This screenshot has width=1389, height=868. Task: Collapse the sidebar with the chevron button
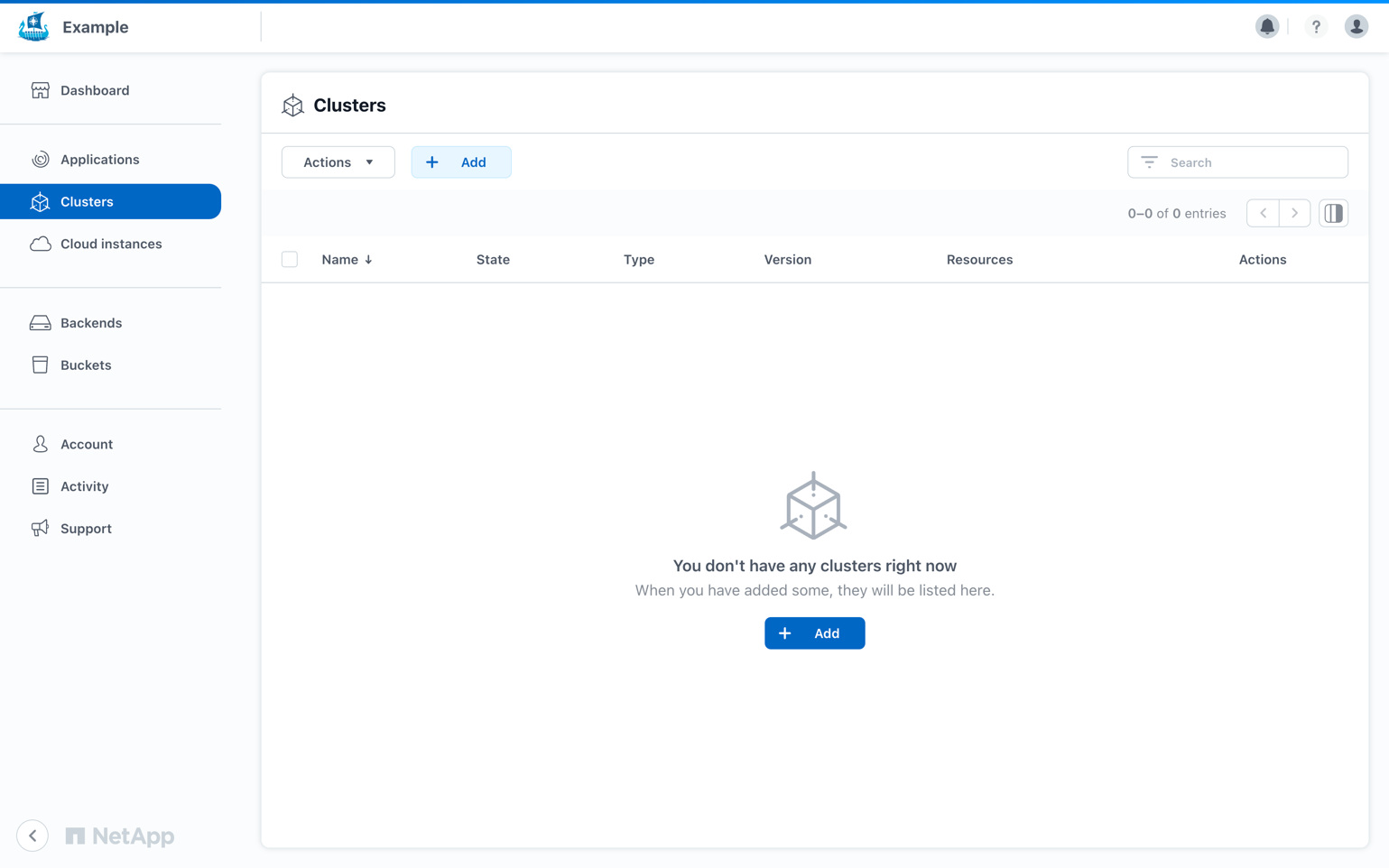[32, 836]
